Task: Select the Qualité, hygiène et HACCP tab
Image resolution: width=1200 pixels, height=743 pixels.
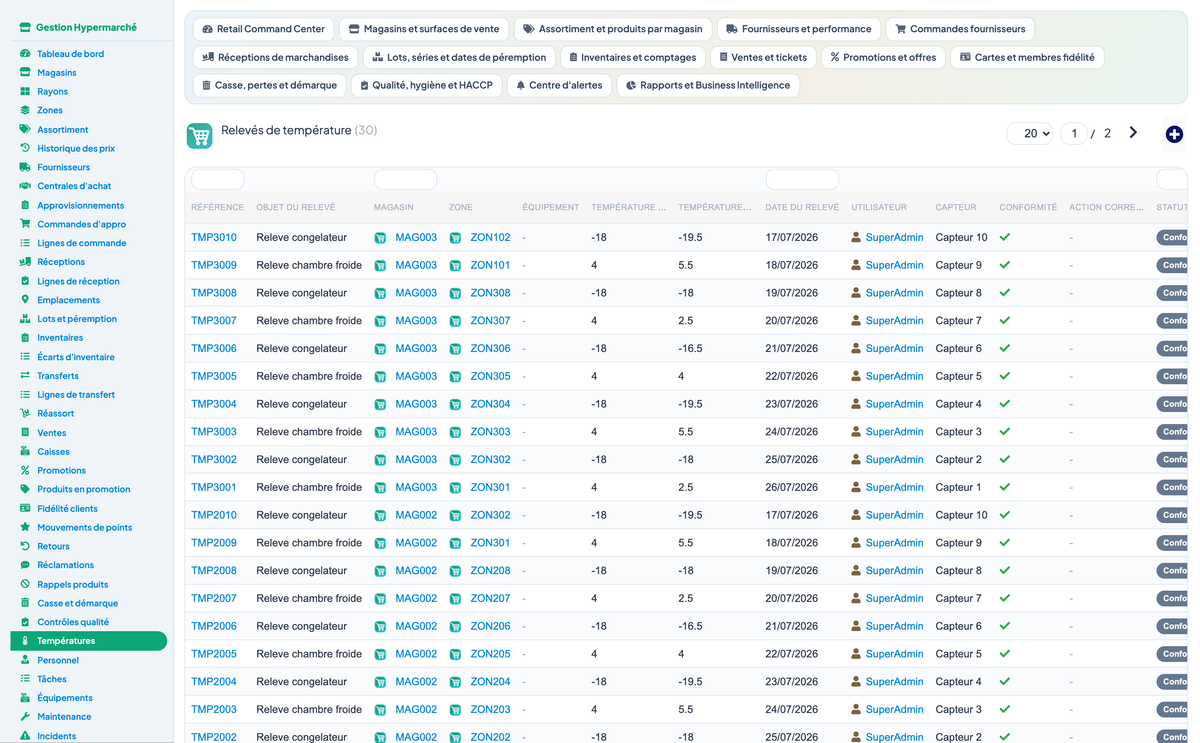Action: coord(427,85)
